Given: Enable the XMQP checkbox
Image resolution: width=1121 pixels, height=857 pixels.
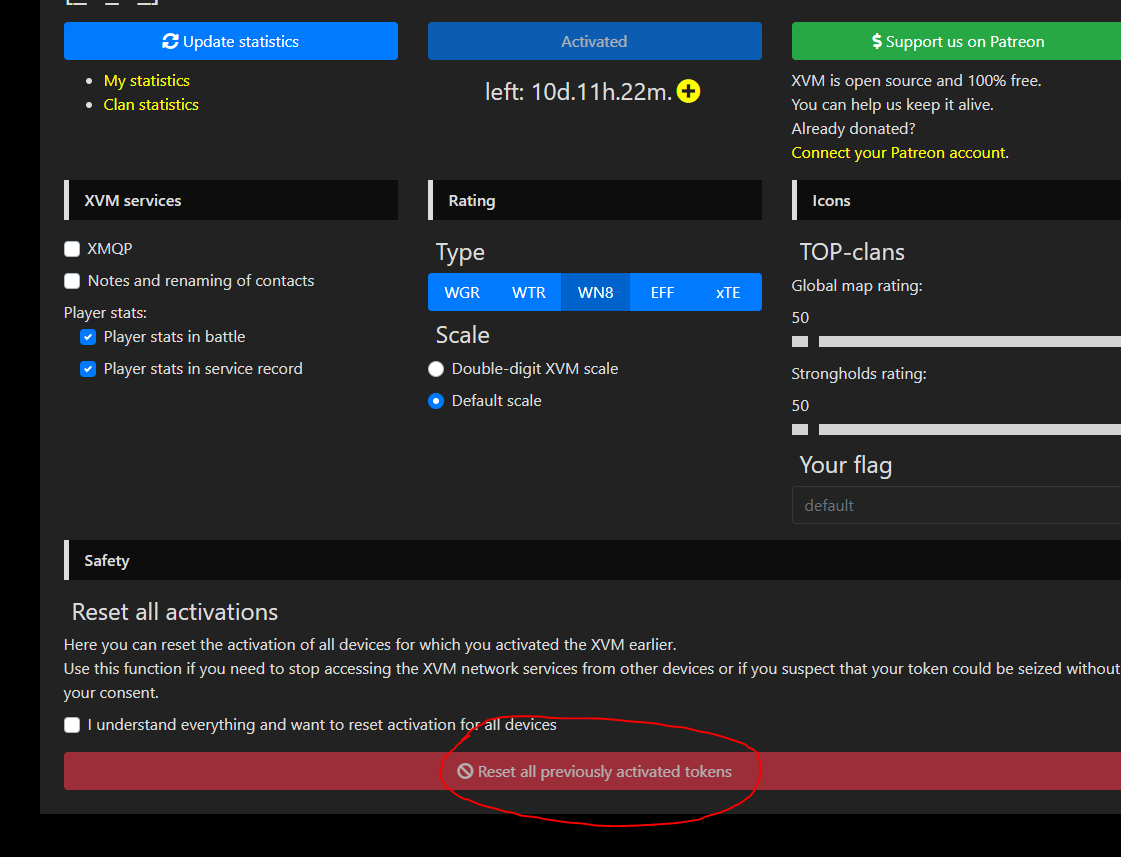Looking at the screenshot, I should coord(72,249).
